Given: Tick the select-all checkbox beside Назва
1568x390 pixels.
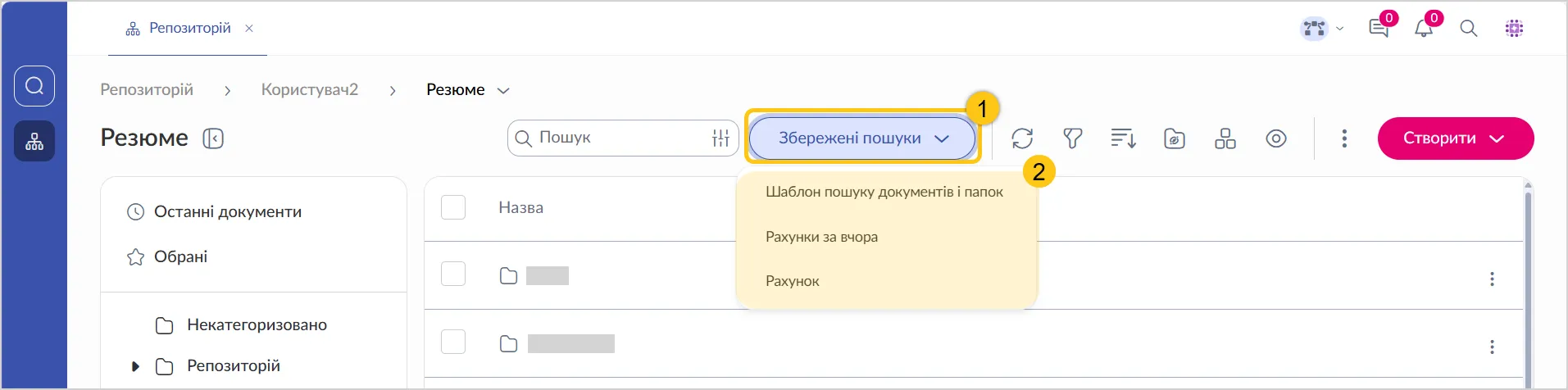Looking at the screenshot, I should [x=453, y=207].
